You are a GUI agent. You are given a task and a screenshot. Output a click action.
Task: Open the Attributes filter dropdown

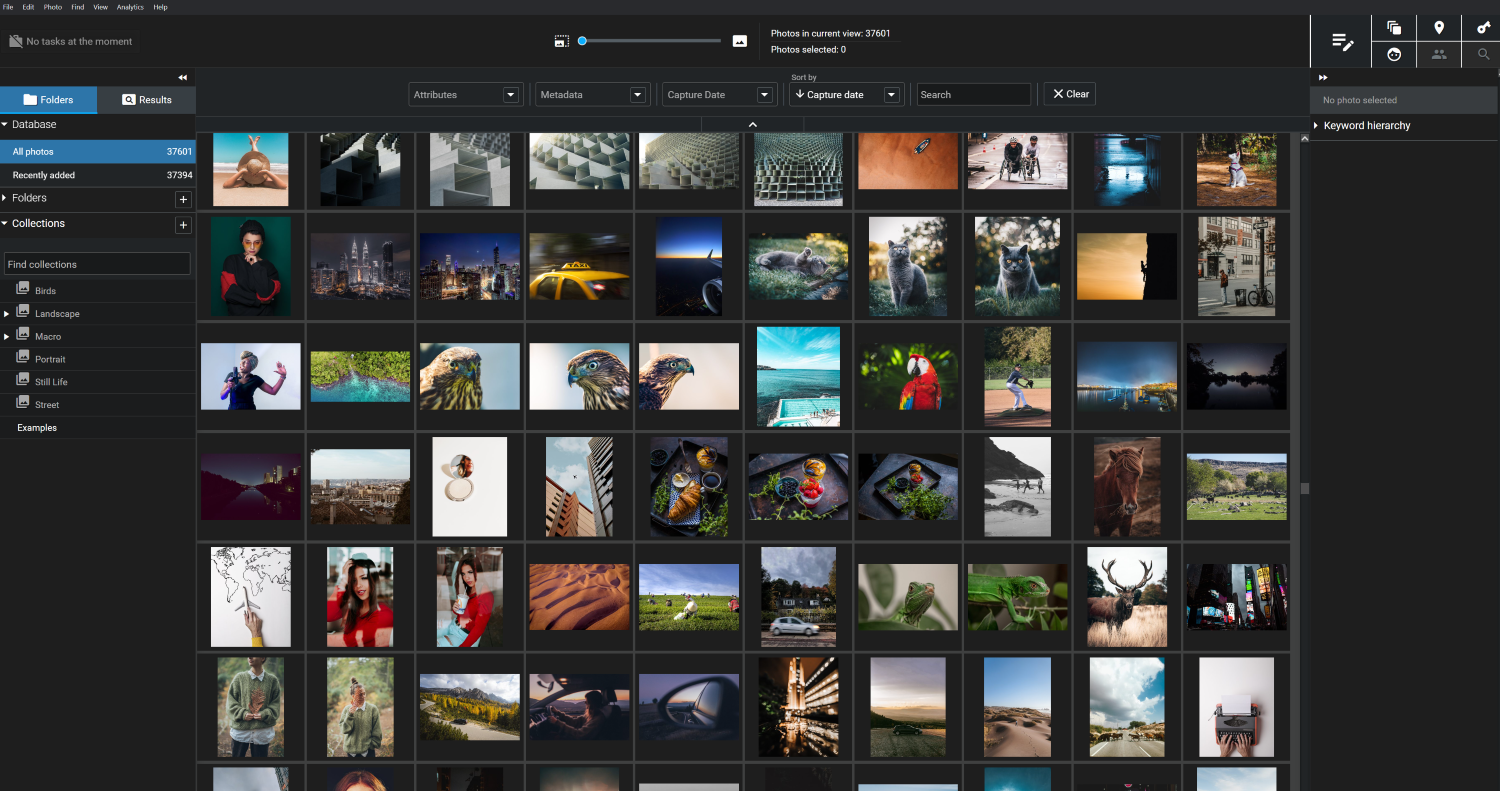coord(467,95)
